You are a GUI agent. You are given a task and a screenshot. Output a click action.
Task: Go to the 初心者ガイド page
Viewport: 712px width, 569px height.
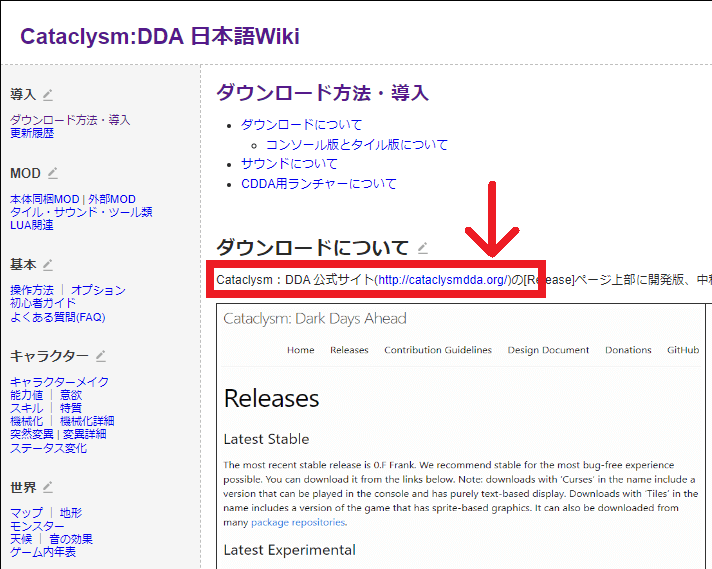point(43,303)
